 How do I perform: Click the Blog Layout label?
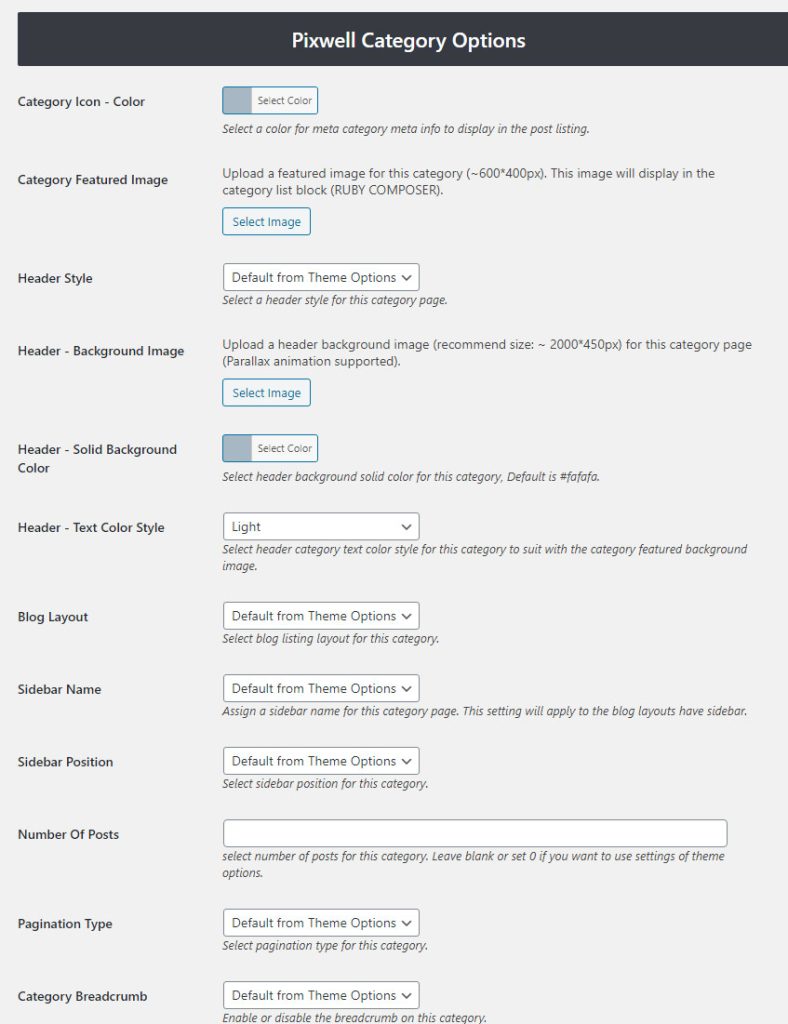click(53, 617)
